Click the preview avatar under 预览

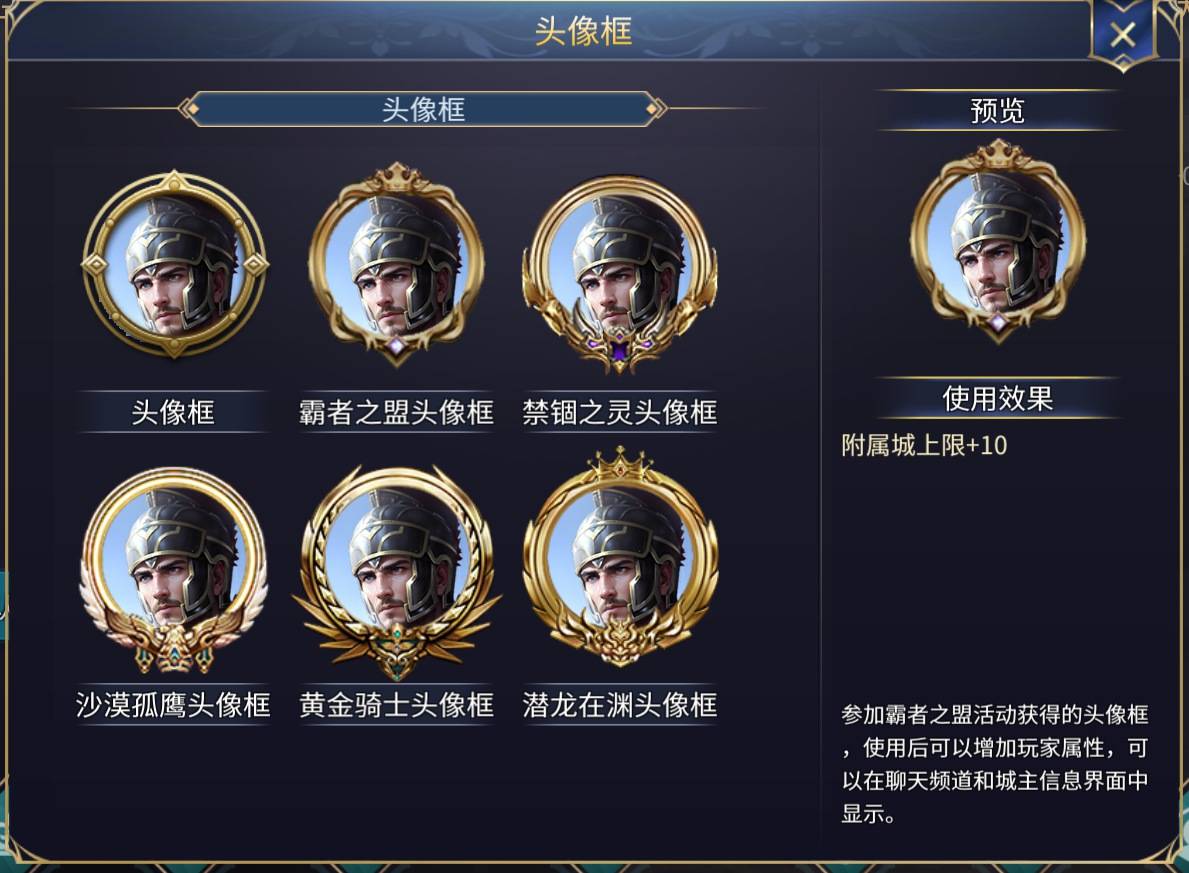pyautogui.click(x=998, y=241)
